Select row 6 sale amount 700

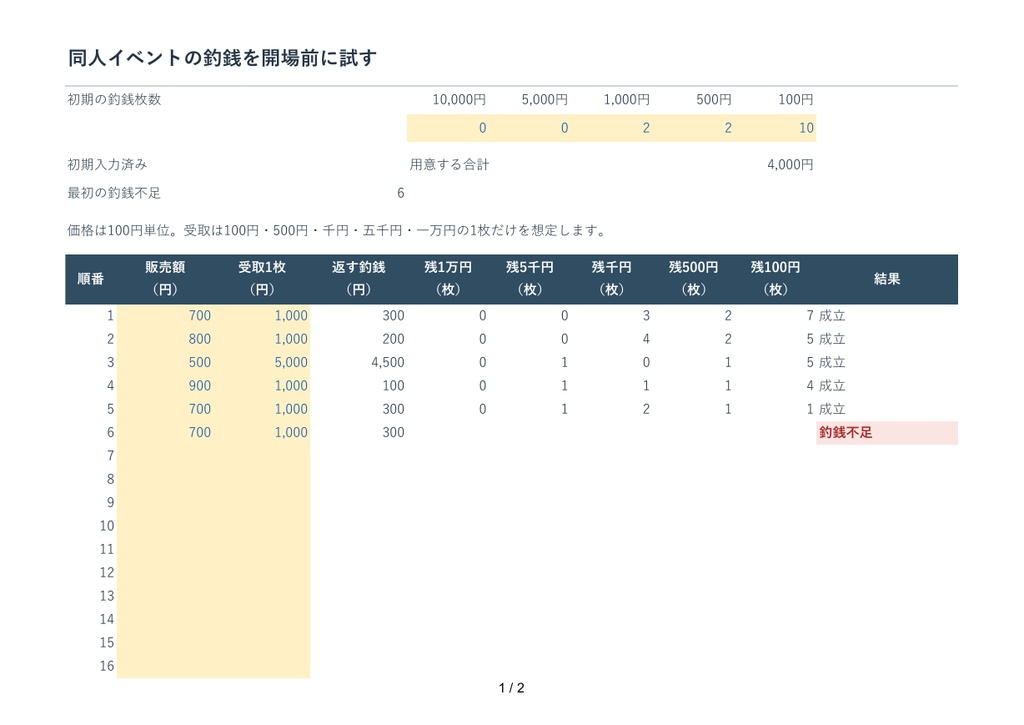click(x=165, y=433)
